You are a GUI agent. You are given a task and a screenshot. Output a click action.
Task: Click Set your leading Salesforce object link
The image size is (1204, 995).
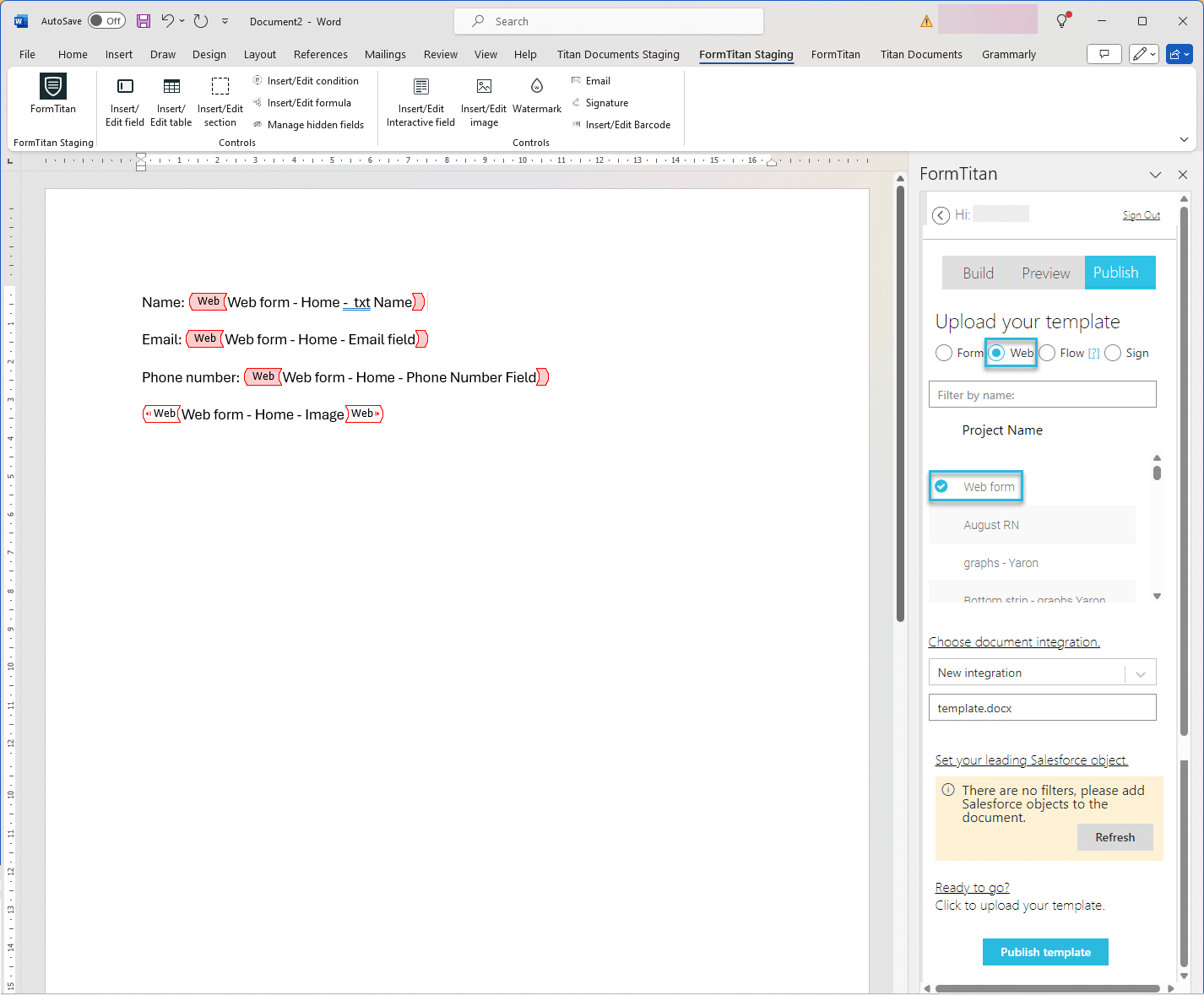click(1032, 760)
